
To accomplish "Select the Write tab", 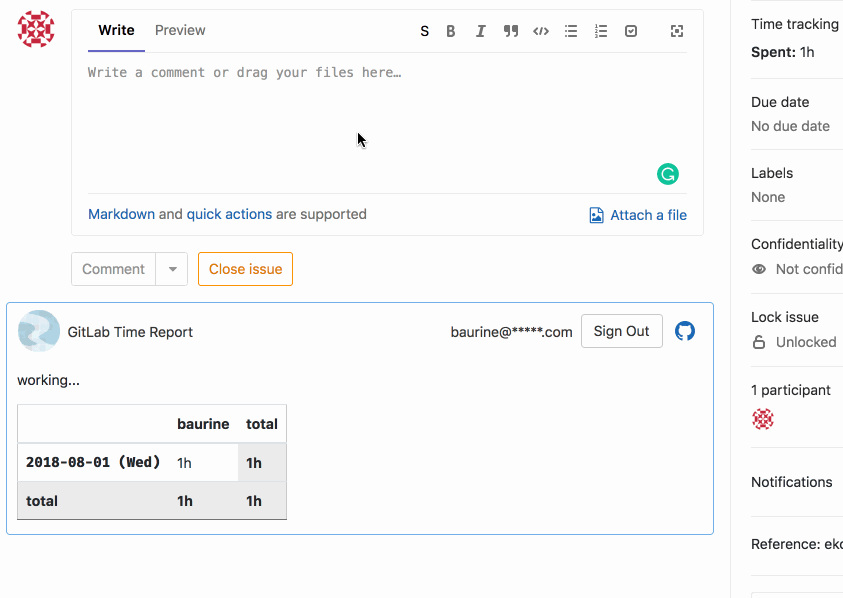I will coord(116,30).
